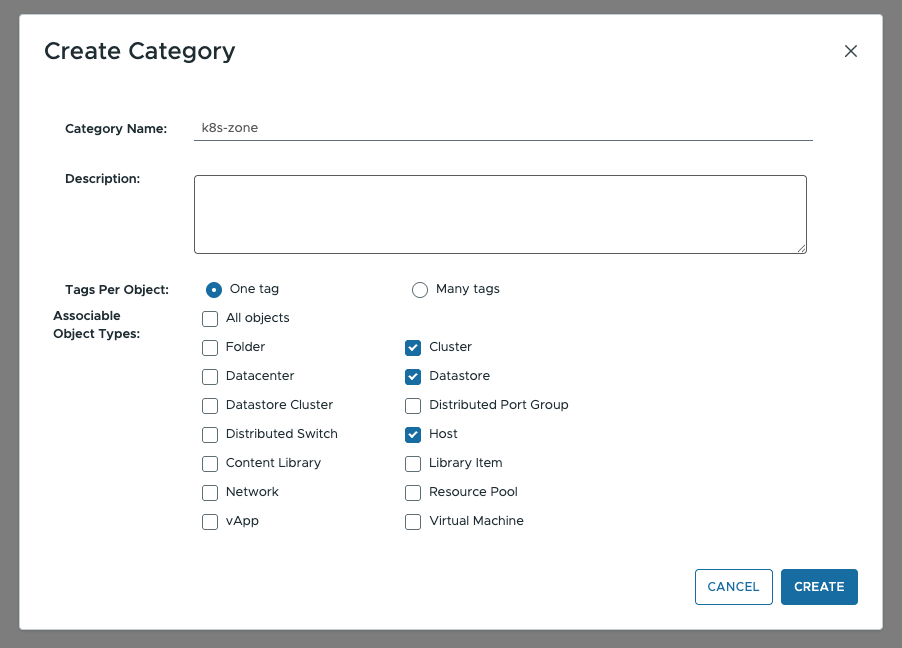Select the Many tags option

[420, 289]
